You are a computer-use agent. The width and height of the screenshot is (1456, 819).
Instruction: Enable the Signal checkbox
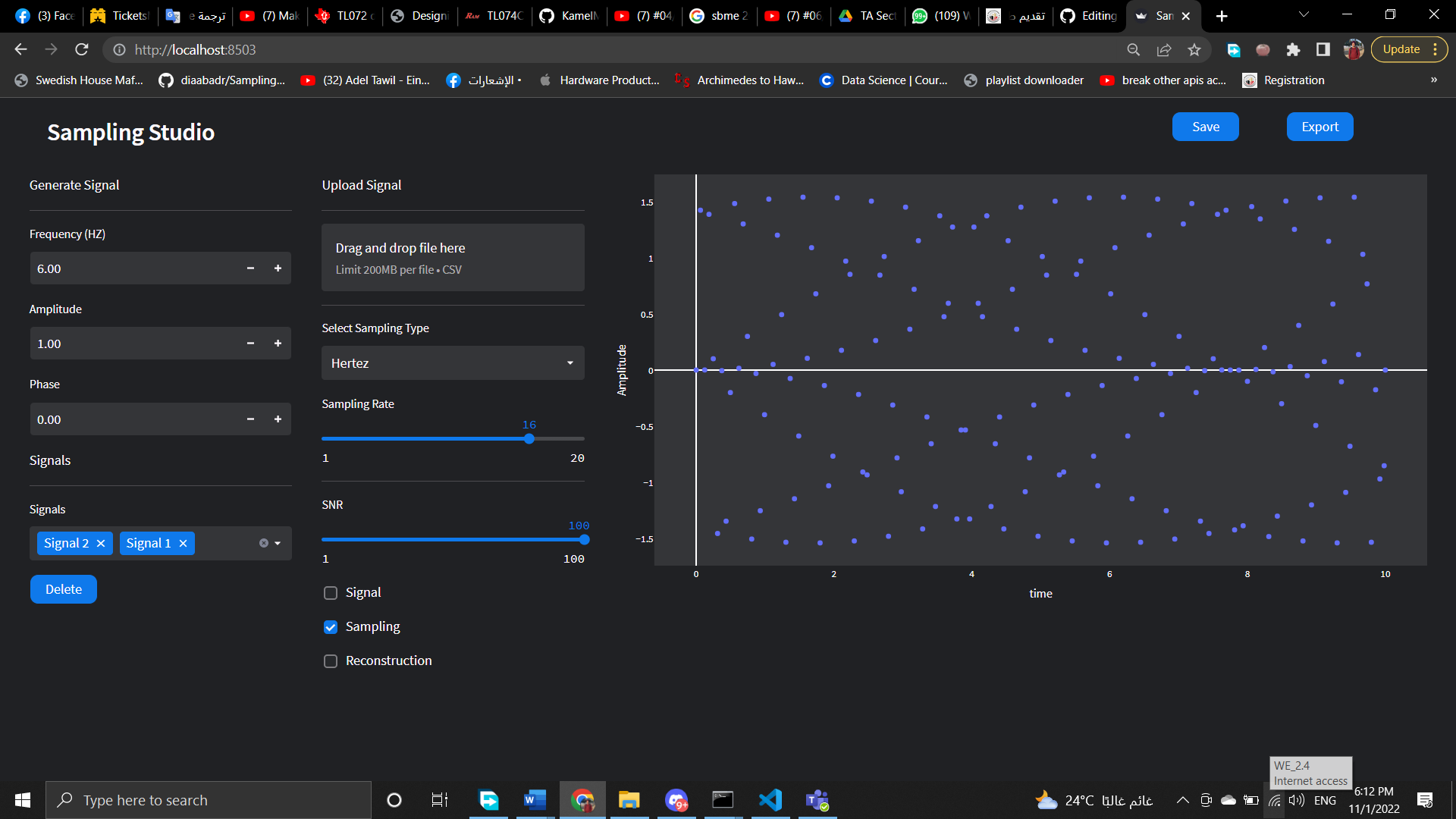[330, 592]
